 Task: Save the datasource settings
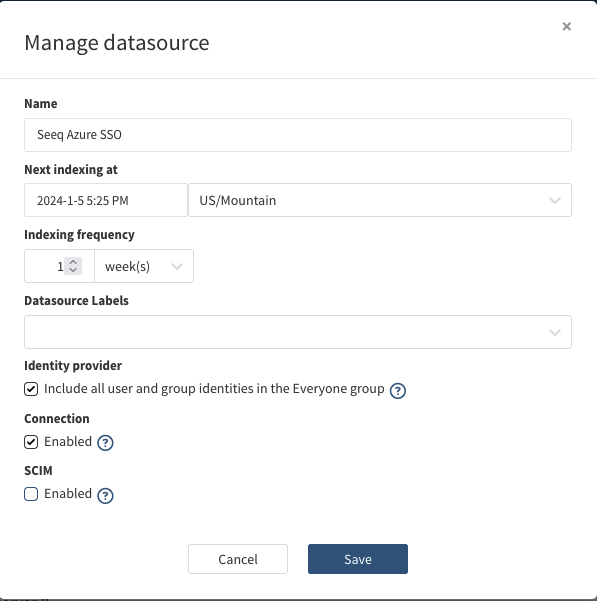pyautogui.click(x=358, y=559)
